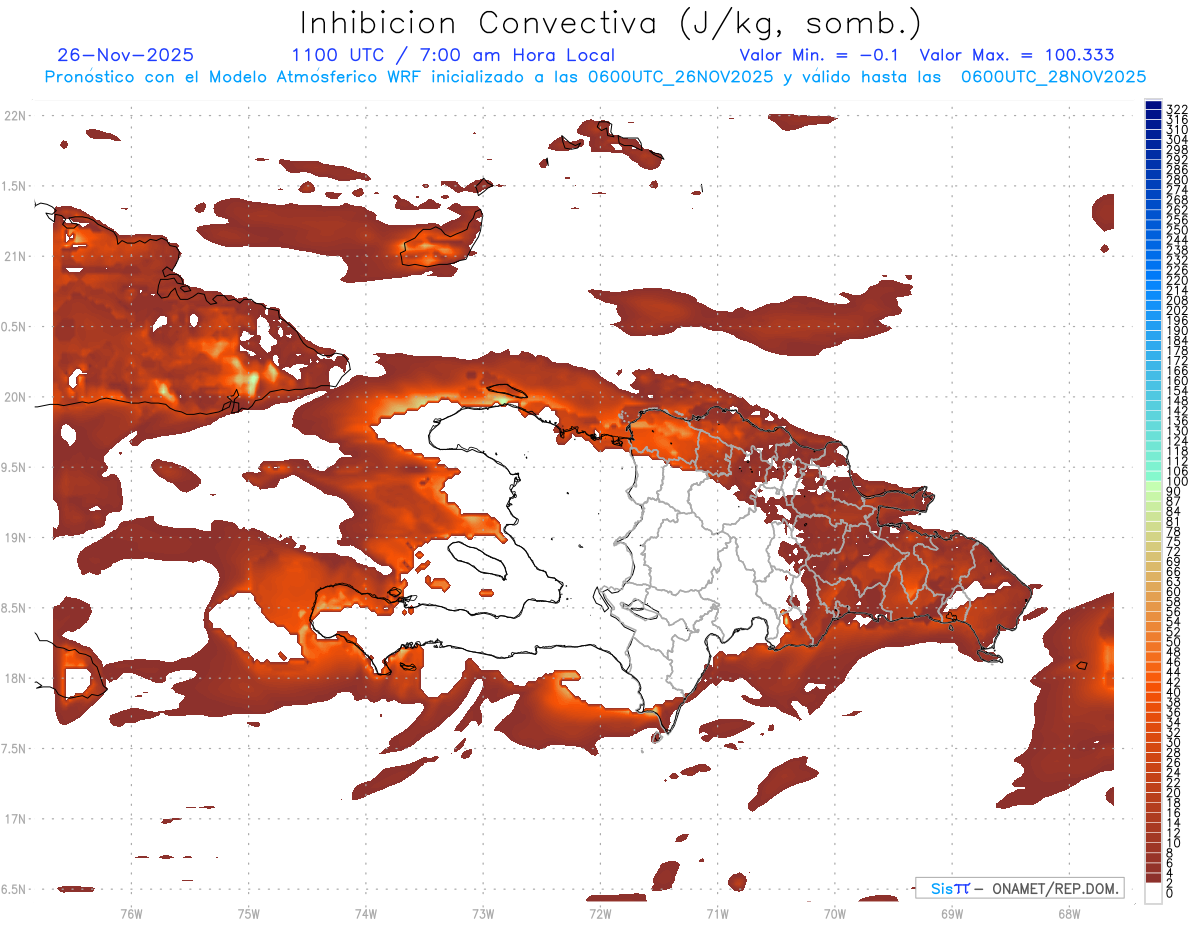Click the '72W' longitude label
1200x927 pixels.
click(x=600, y=912)
